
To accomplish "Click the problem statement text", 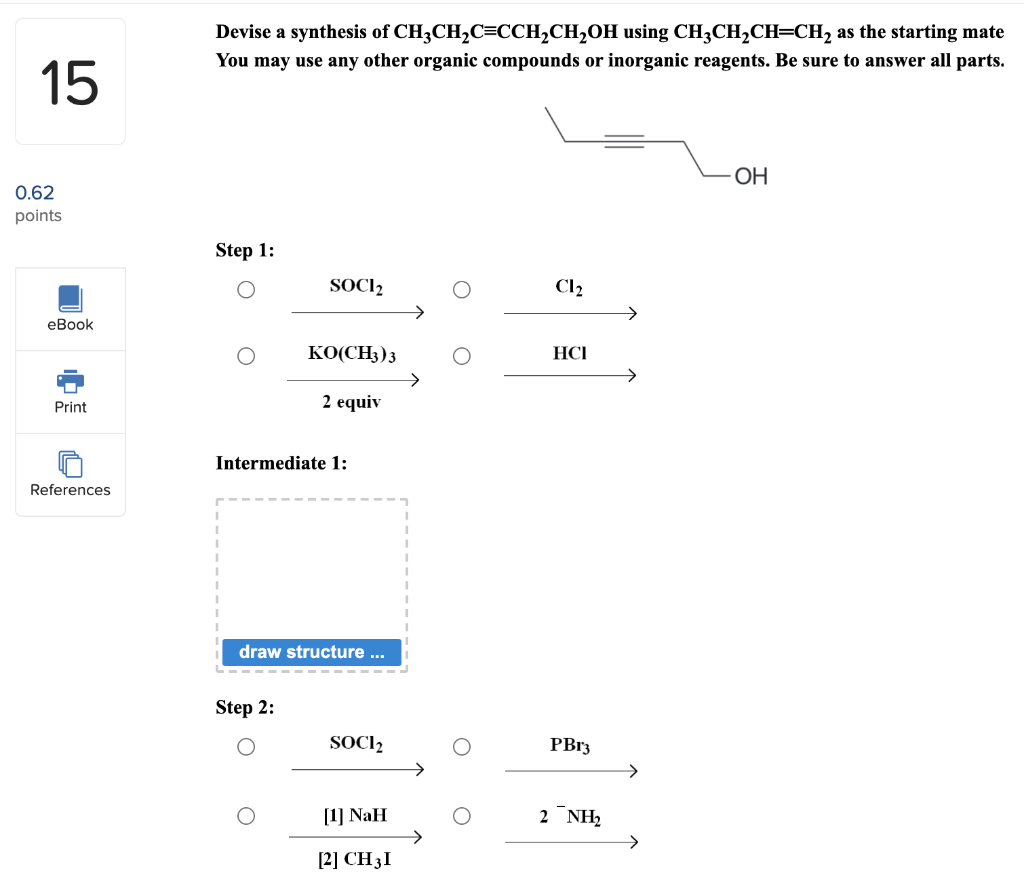I will (x=610, y=45).
